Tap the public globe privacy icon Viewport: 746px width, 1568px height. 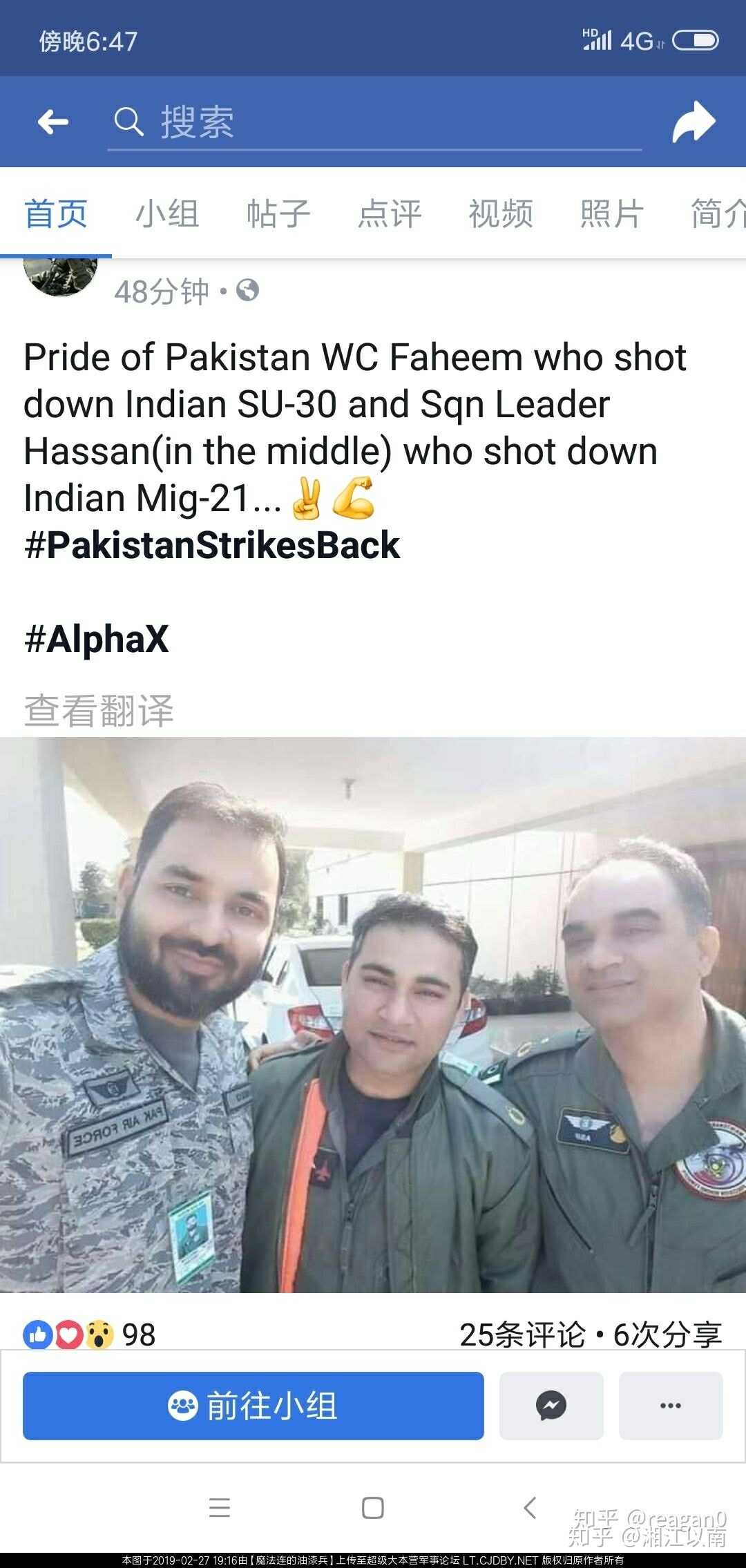248,290
